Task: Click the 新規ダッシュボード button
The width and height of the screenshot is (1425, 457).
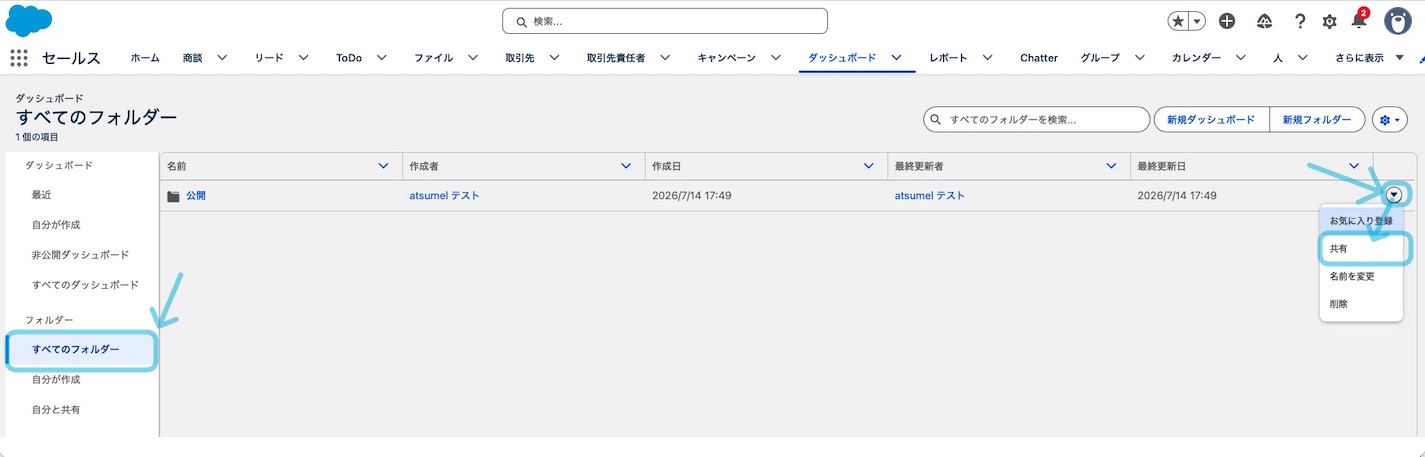Action: pyautogui.click(x=1211, y=119)
